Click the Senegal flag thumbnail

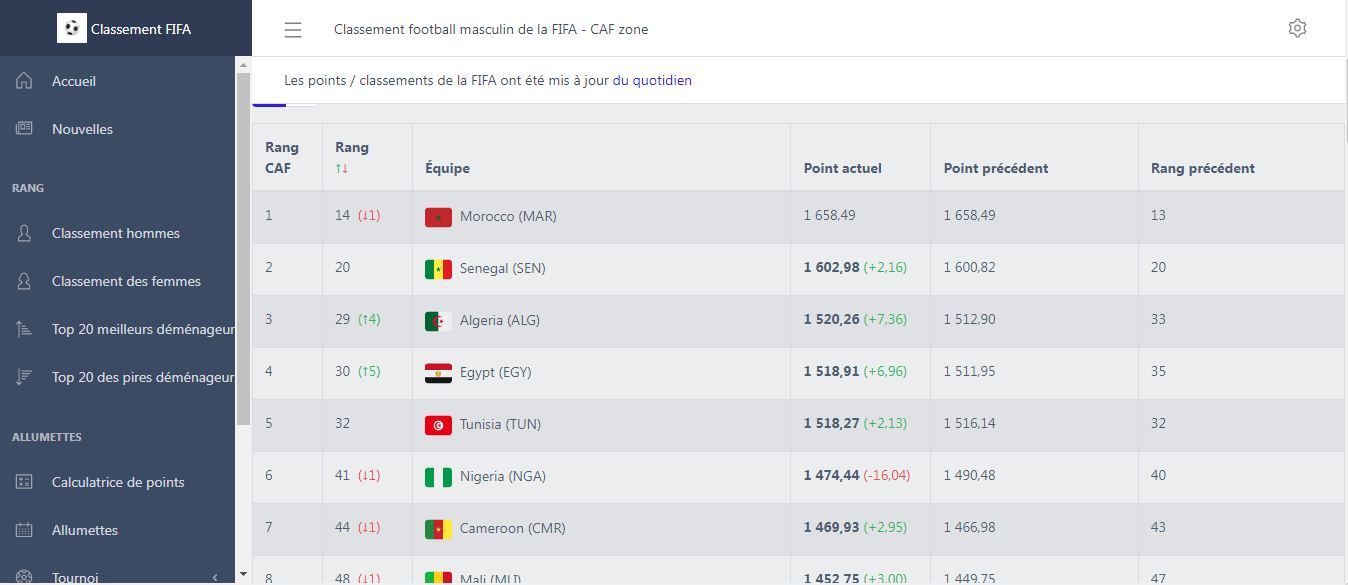[x=438, y=269]
